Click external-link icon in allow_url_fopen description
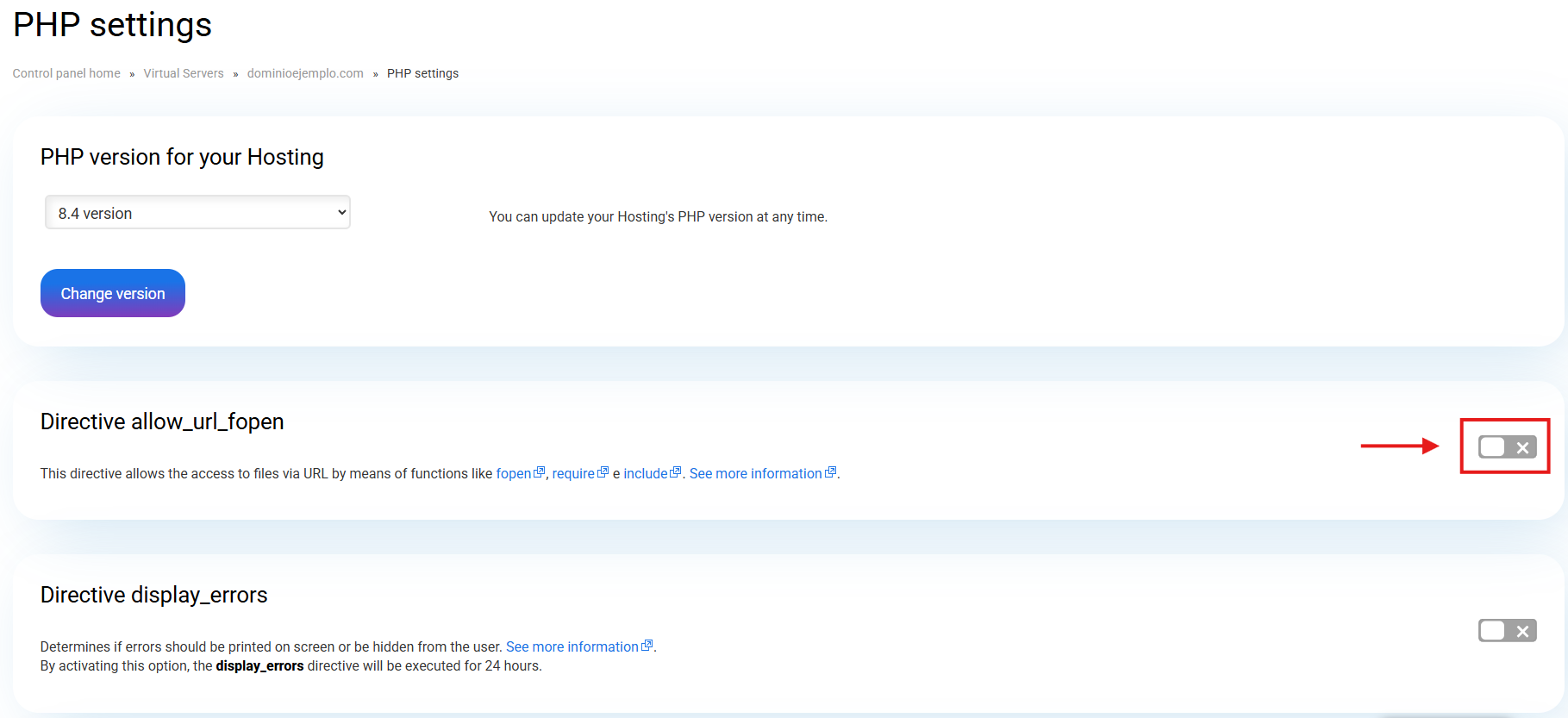Screen dimensions: 1568x718 pos(831,472)
